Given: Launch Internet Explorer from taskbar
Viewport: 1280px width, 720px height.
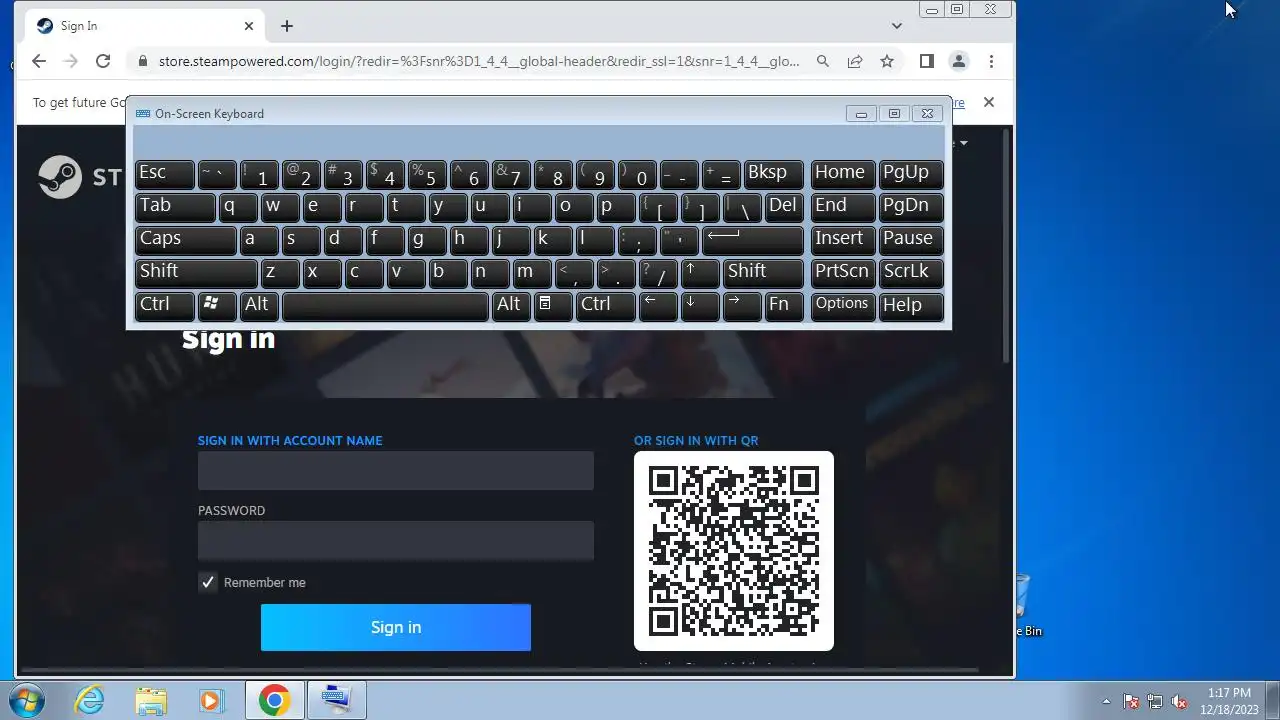Looking at the screenshot, I should [90, 700].
